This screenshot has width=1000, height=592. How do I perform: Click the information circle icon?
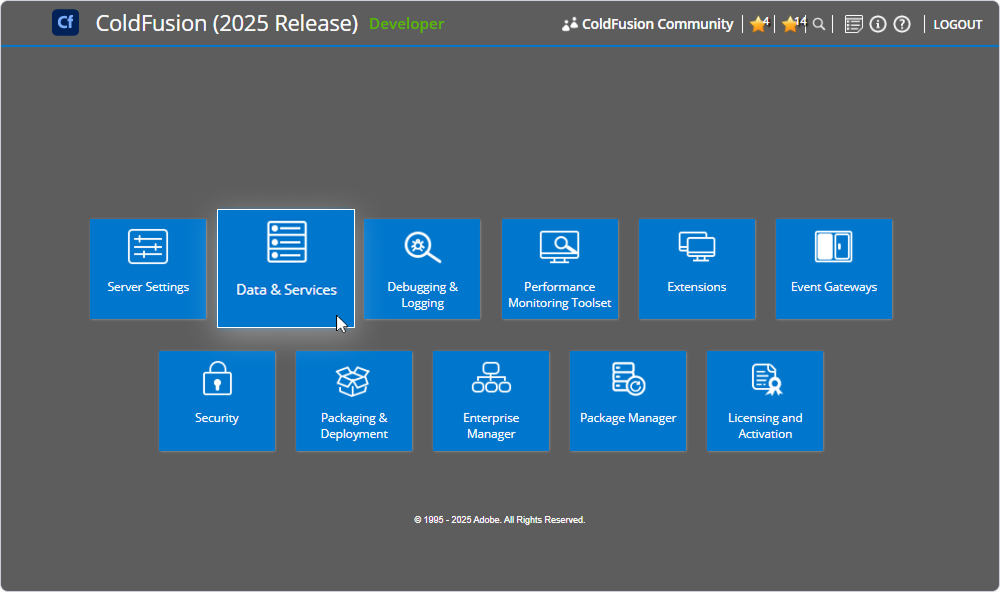[877, 23]
